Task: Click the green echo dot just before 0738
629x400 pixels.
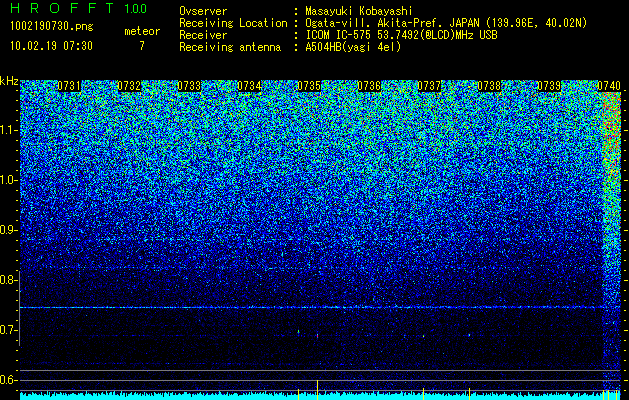Action: [469, 335]
